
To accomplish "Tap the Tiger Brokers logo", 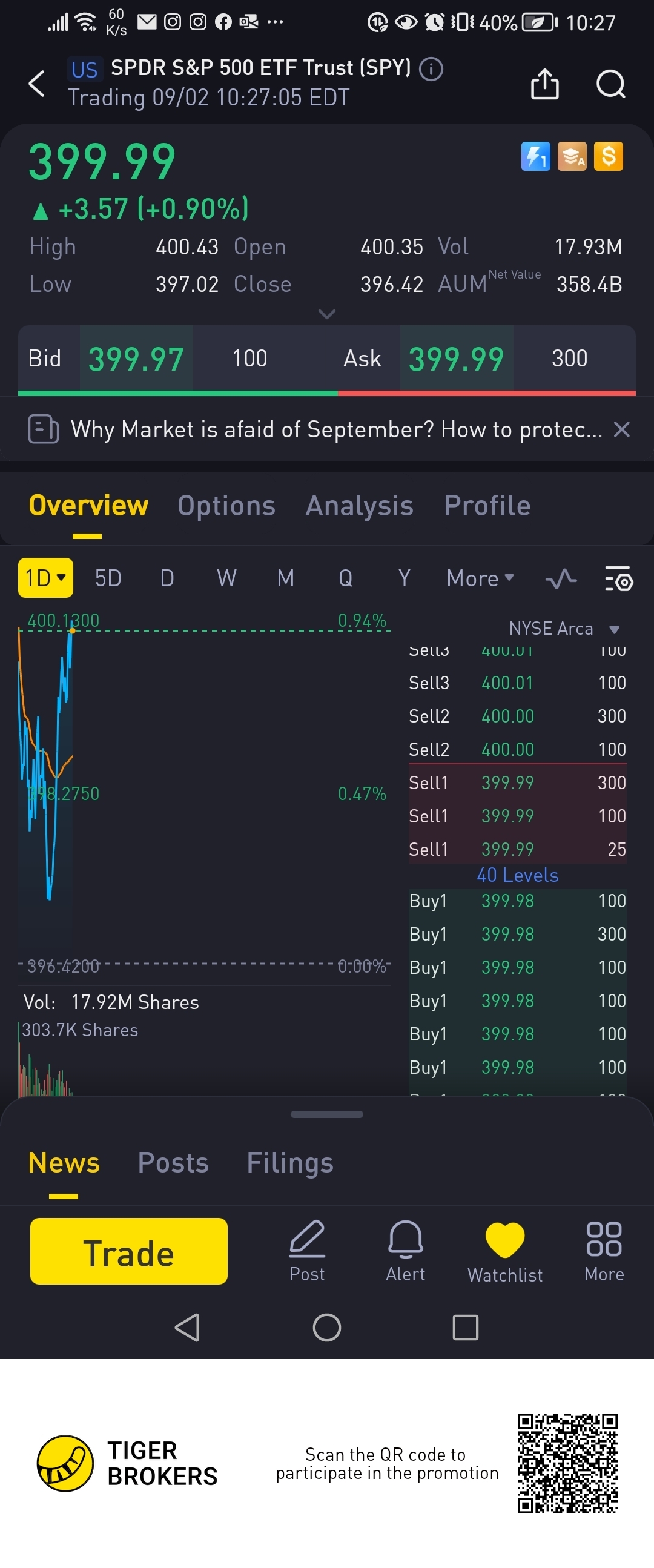I will point(127,1463).
